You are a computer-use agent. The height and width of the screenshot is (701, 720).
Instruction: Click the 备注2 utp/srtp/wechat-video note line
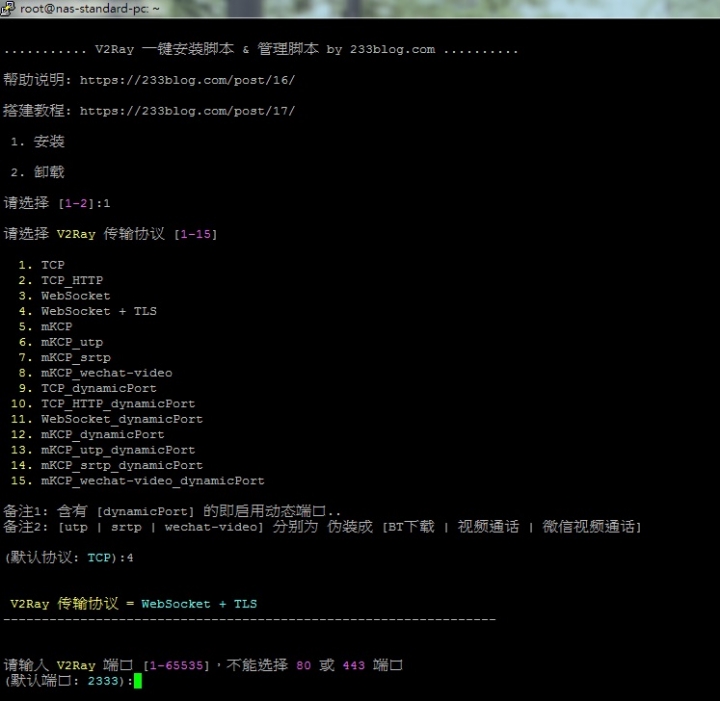tap(322, 527)
